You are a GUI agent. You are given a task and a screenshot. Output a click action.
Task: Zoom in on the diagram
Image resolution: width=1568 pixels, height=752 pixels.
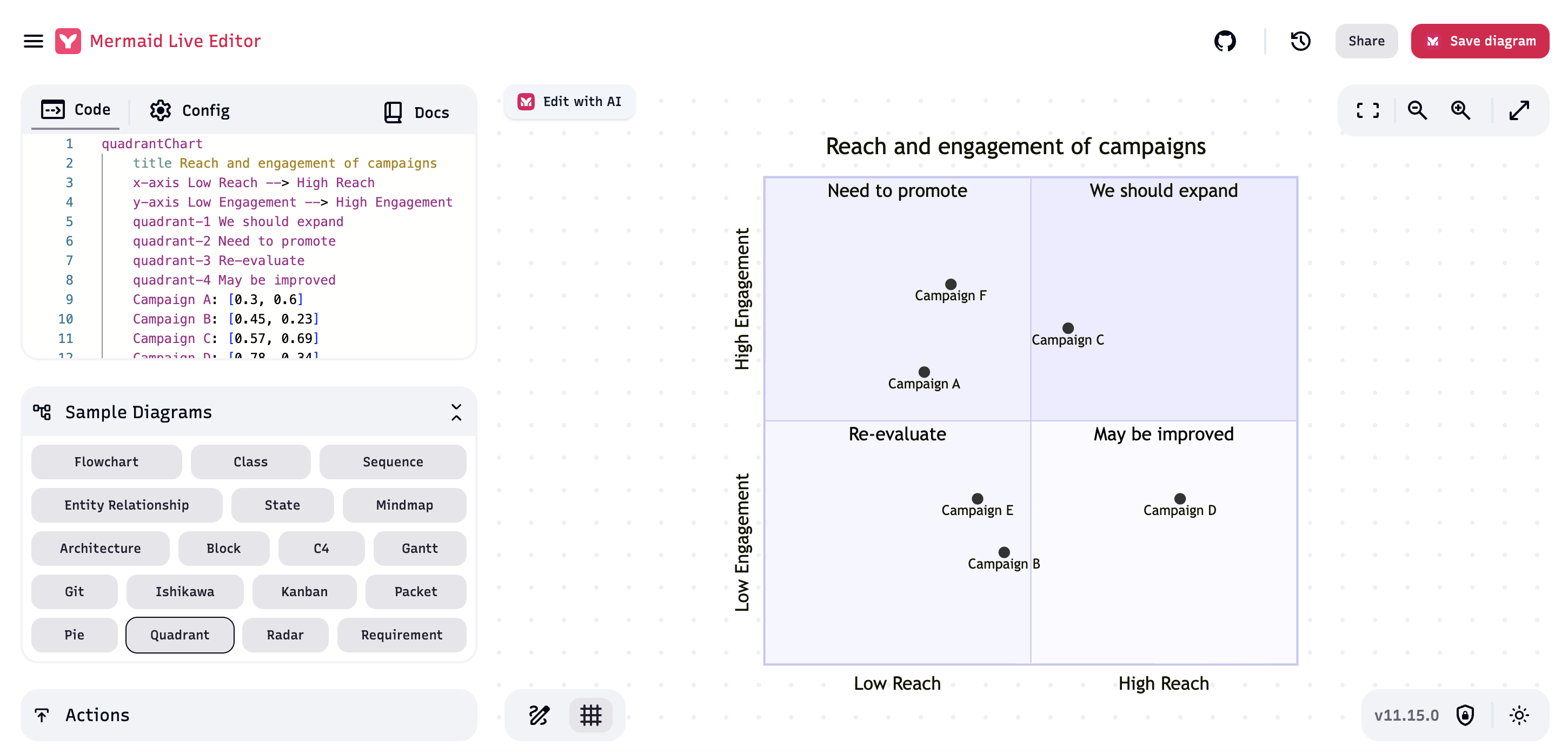(1460, 110)
